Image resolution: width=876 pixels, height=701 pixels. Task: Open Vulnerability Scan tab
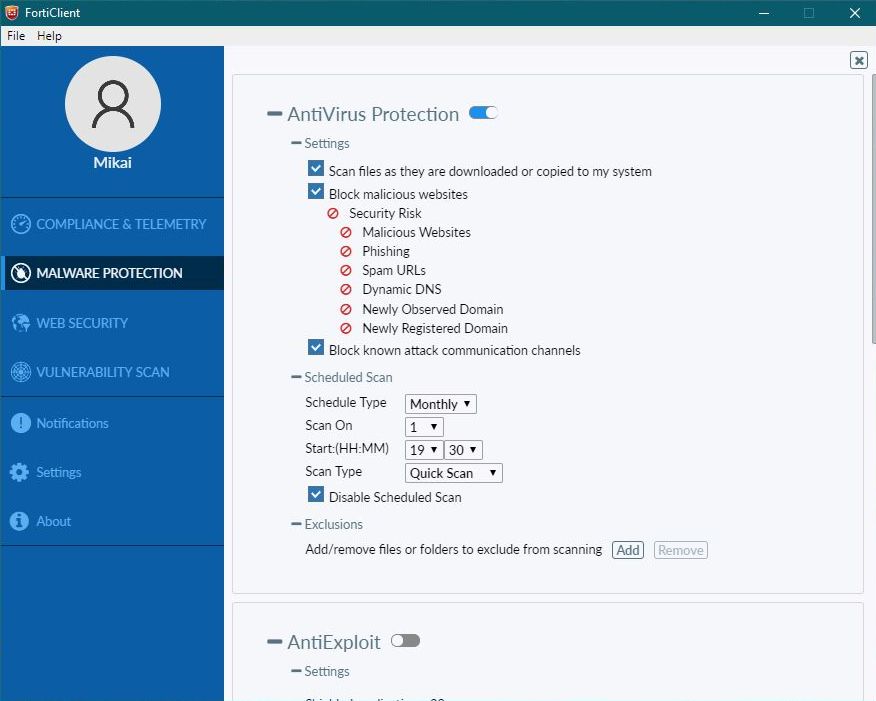pyautogui.click(x=112, y=372)
